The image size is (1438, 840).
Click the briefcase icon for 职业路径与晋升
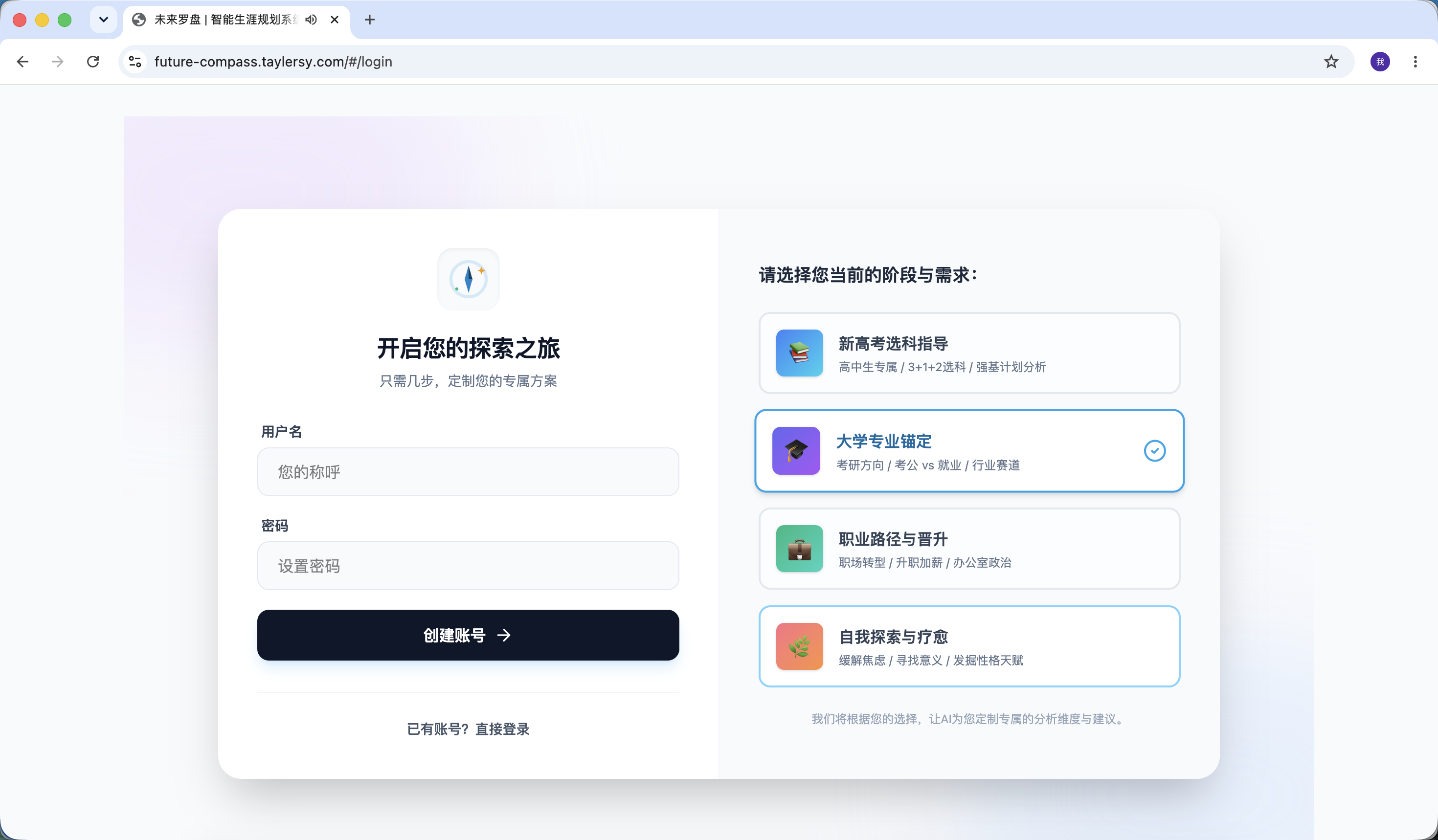799,549
